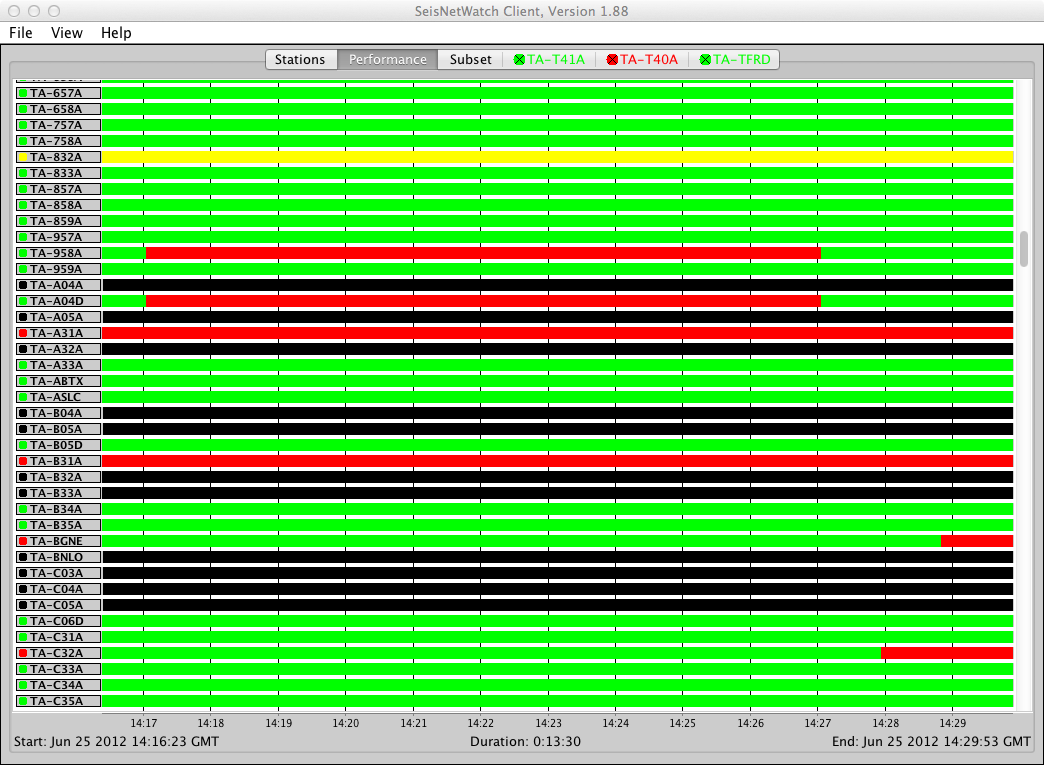This screenshot has height=765, width=1044.
Task: Open the Help menu
Action: pos(116,33)
